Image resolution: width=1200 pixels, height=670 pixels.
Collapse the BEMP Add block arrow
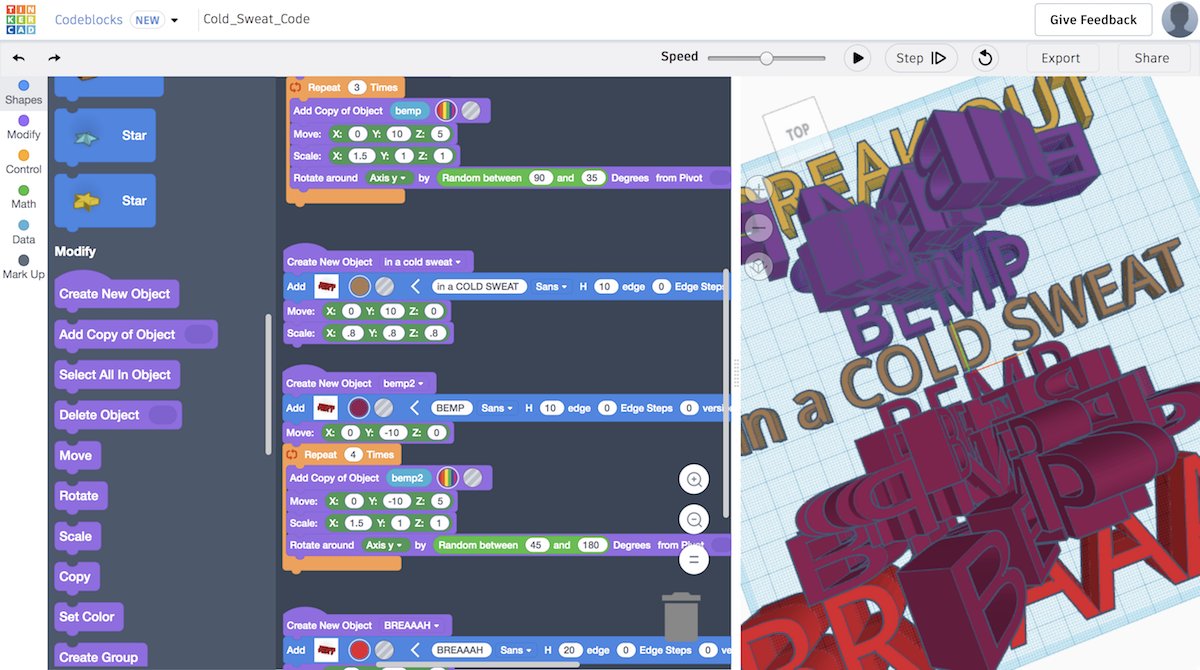tap(415, 408)
